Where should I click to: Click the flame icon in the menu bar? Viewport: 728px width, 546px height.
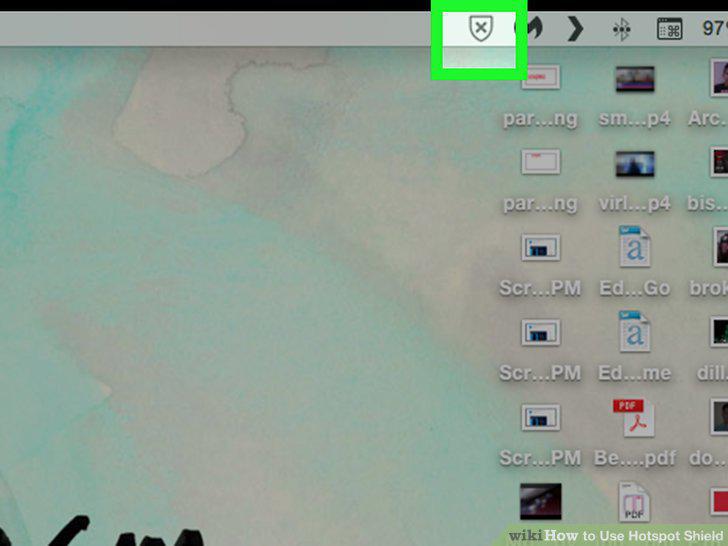click(x=534, y=28)
